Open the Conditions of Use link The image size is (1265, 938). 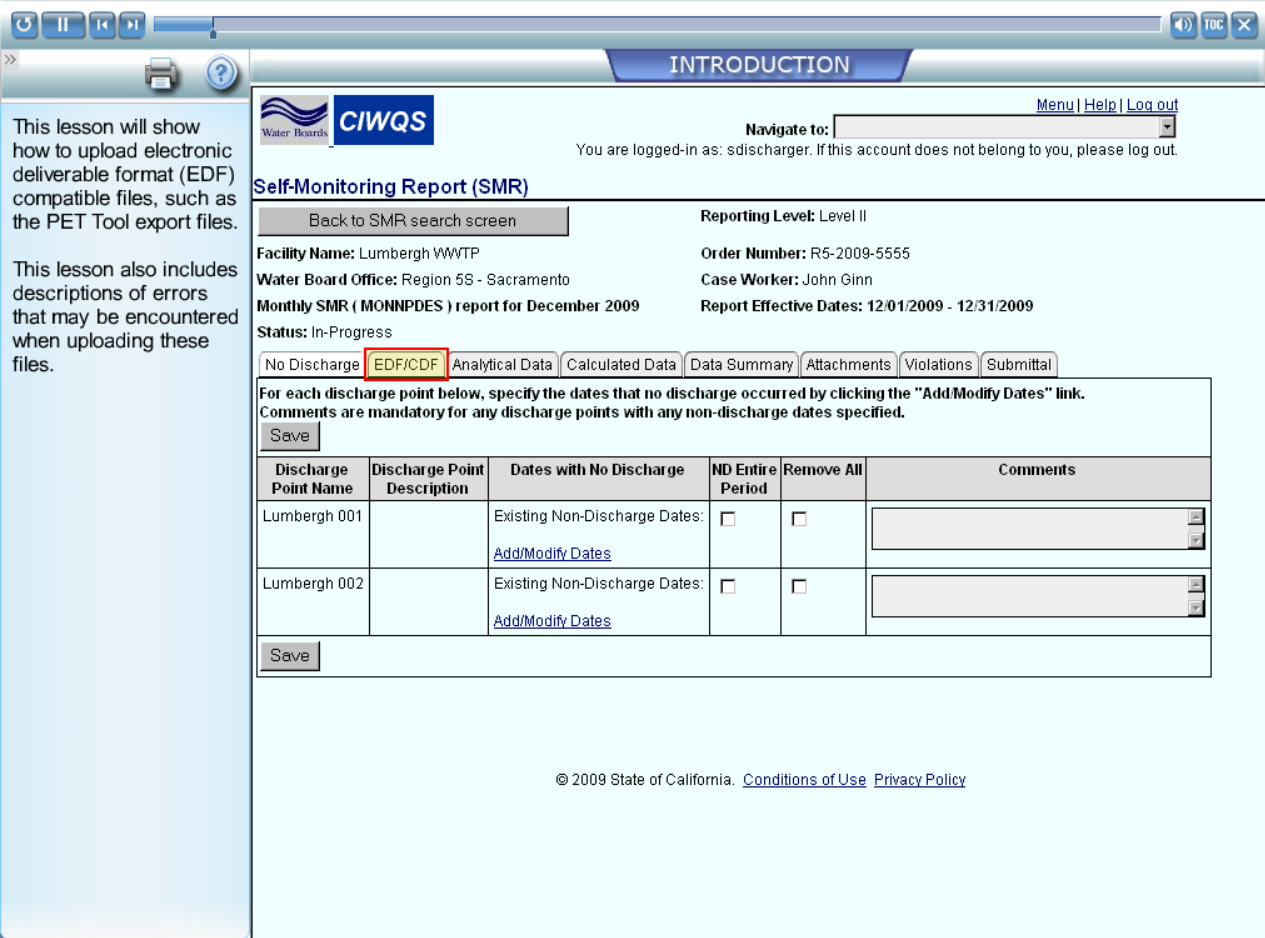point(804,780)
